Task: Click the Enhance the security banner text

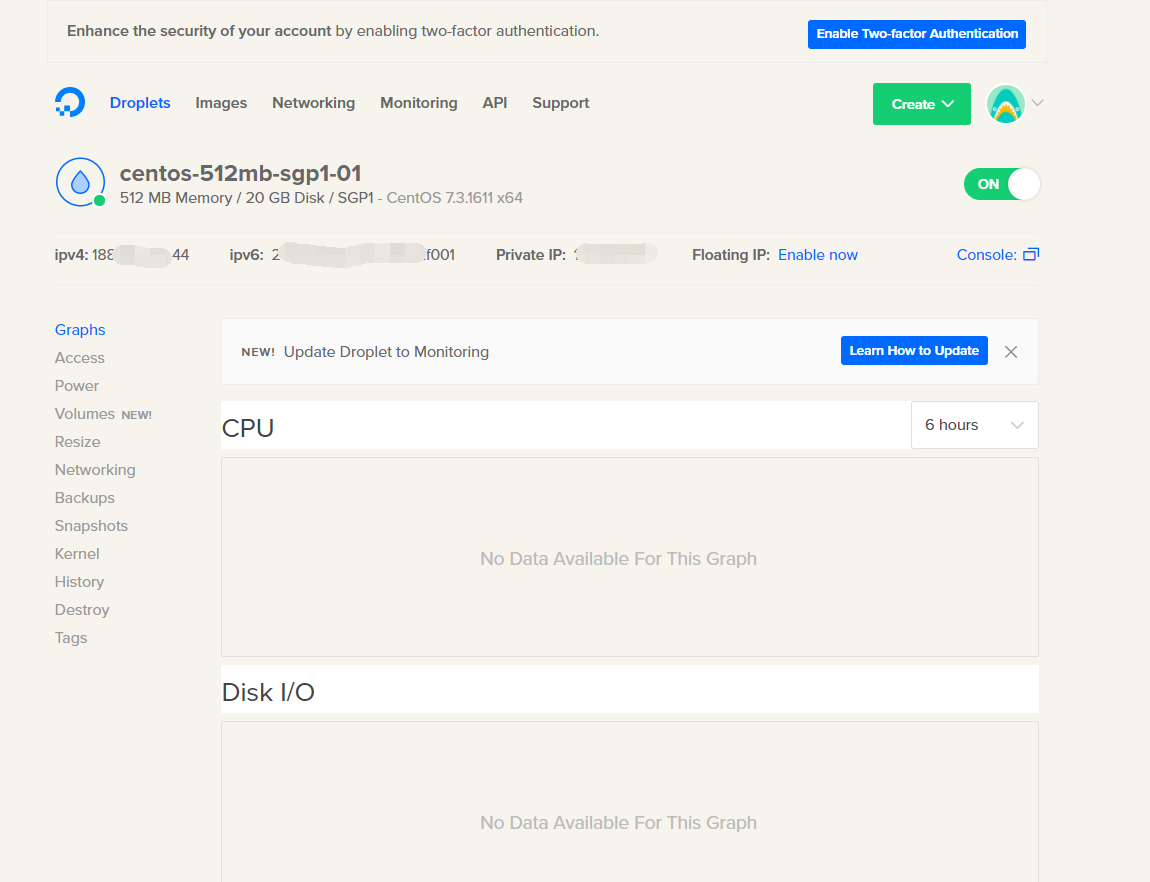Action: coord(333,32)
